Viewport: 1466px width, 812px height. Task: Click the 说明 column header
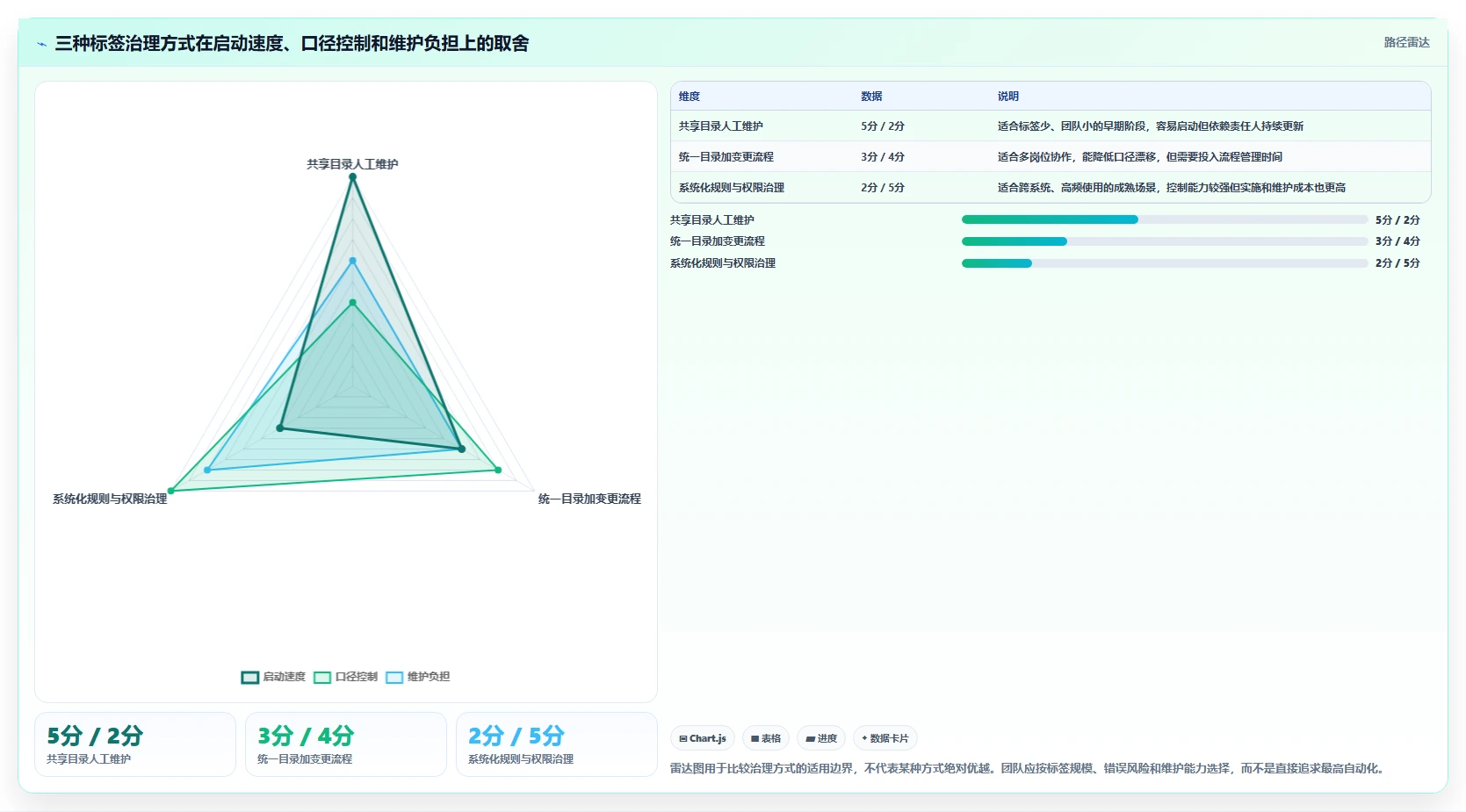[1007, 97]
